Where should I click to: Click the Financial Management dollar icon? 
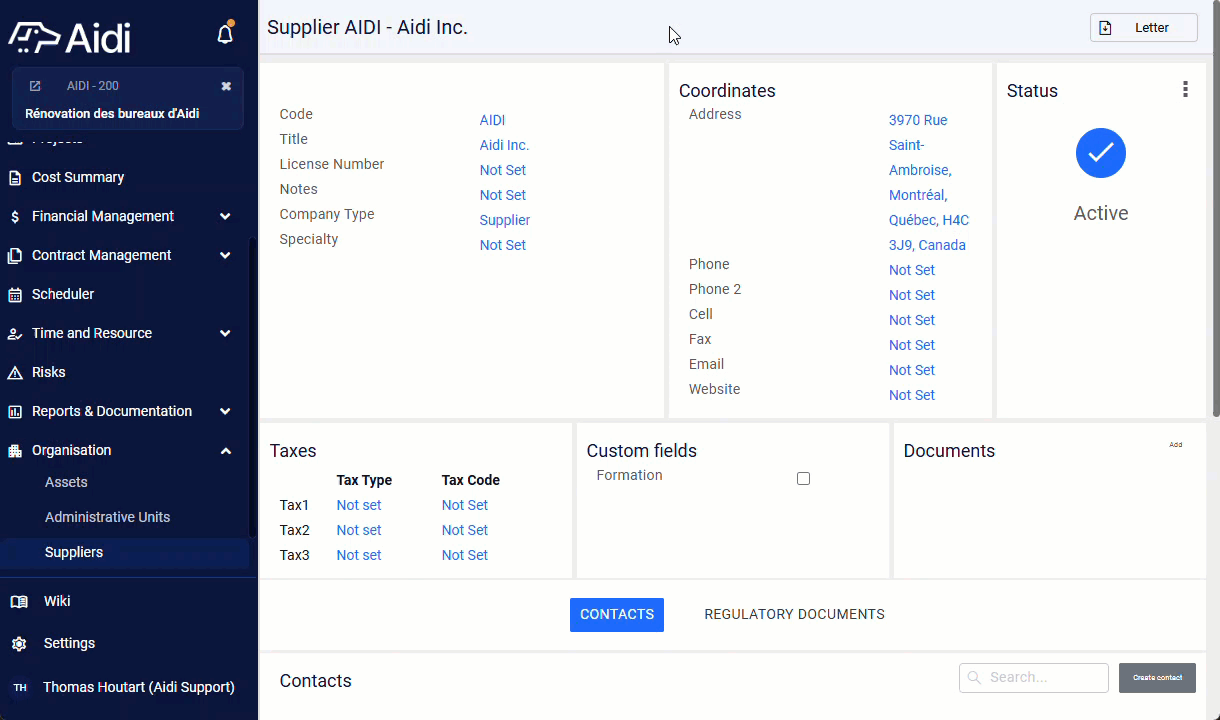(15, 217)
